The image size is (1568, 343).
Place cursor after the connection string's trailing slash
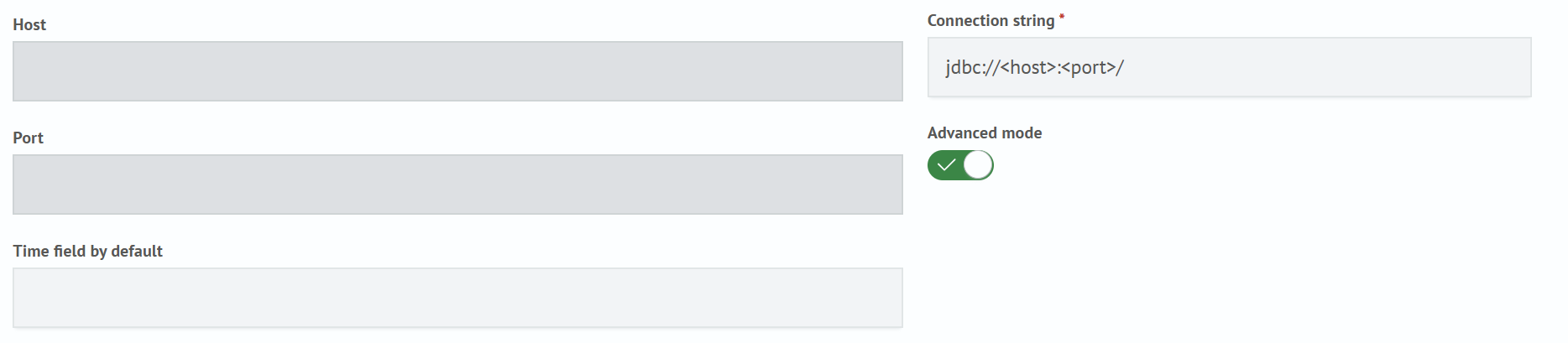tap(1126, 68)
